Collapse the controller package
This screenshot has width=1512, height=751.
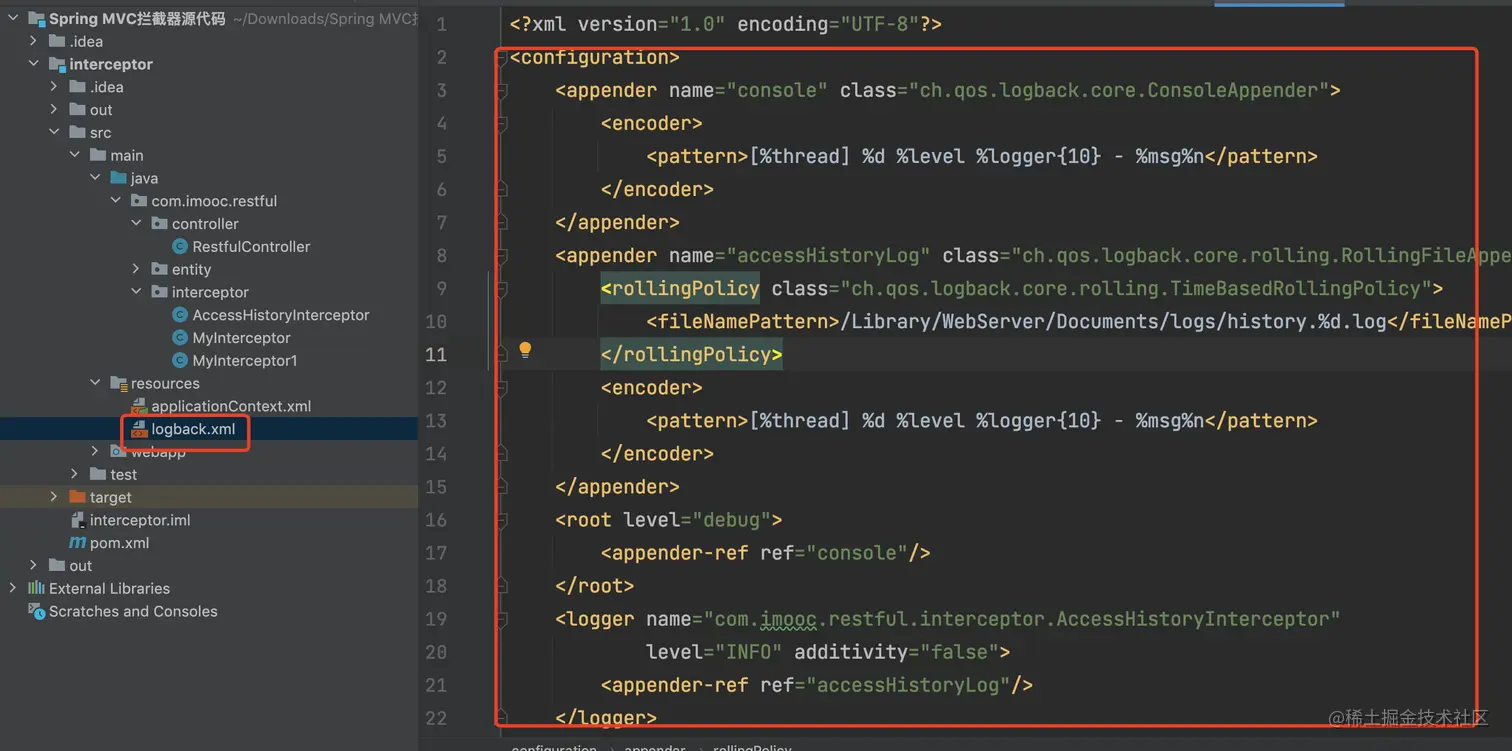click(137, 224)
